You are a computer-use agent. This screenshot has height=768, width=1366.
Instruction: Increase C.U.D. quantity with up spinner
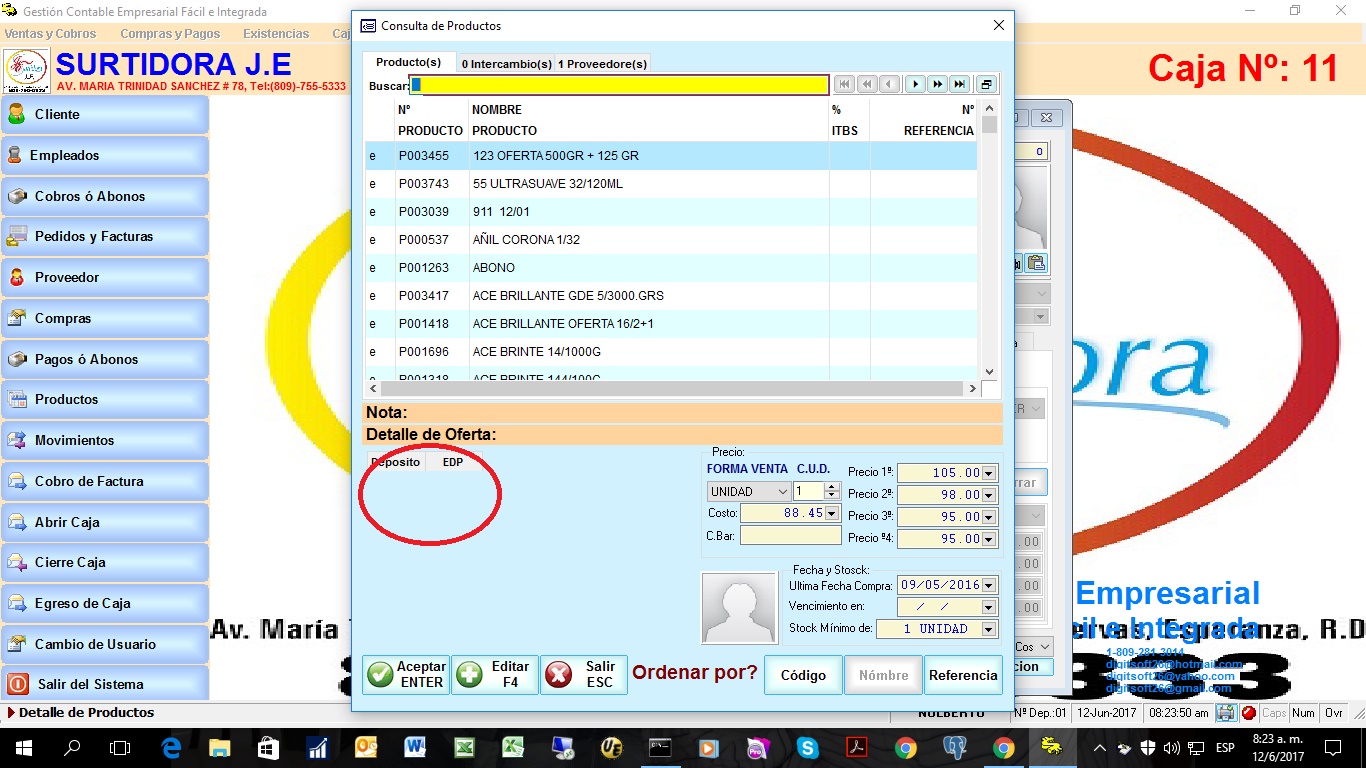[831, 487]
